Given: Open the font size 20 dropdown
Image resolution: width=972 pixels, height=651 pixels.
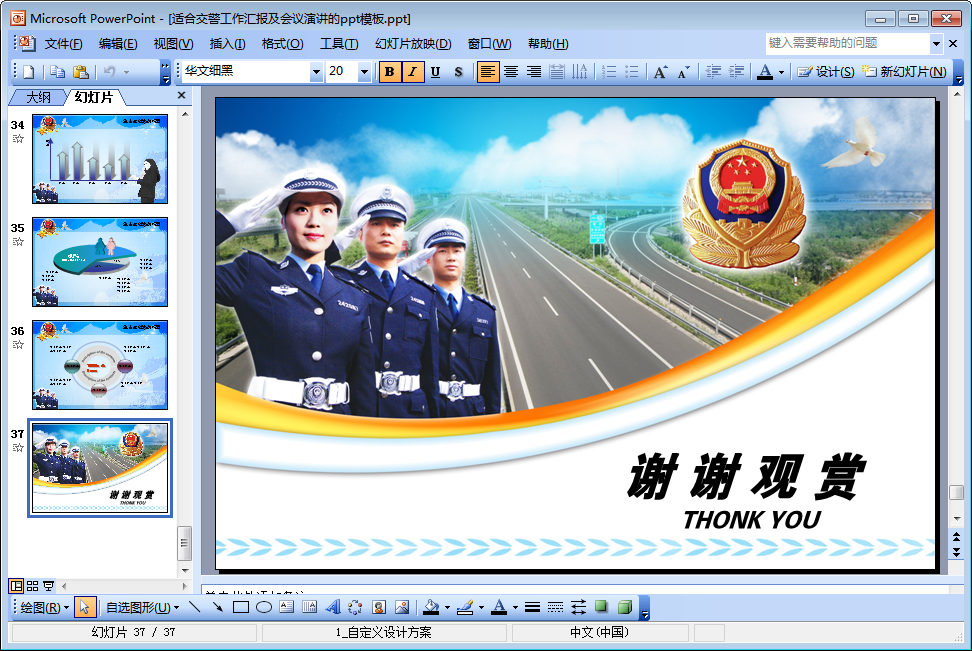Looking at the screenshot, I should click(x=364, y=72).
